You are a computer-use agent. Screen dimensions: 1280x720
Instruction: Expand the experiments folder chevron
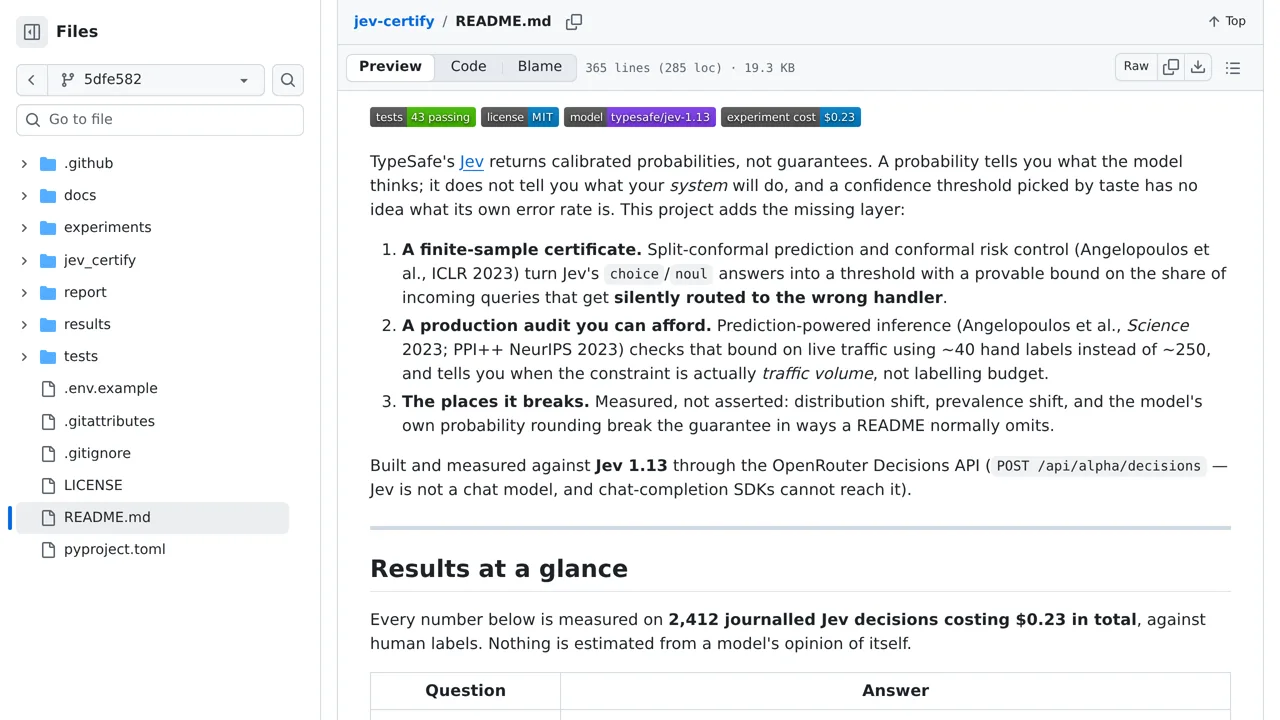point(24,227)
